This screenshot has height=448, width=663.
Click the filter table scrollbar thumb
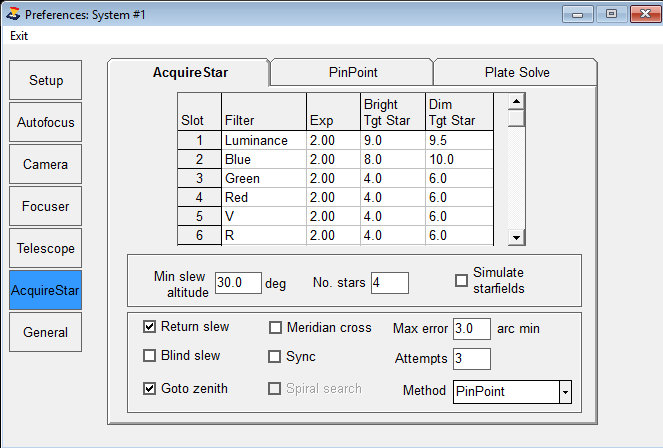tap(516, 118)
